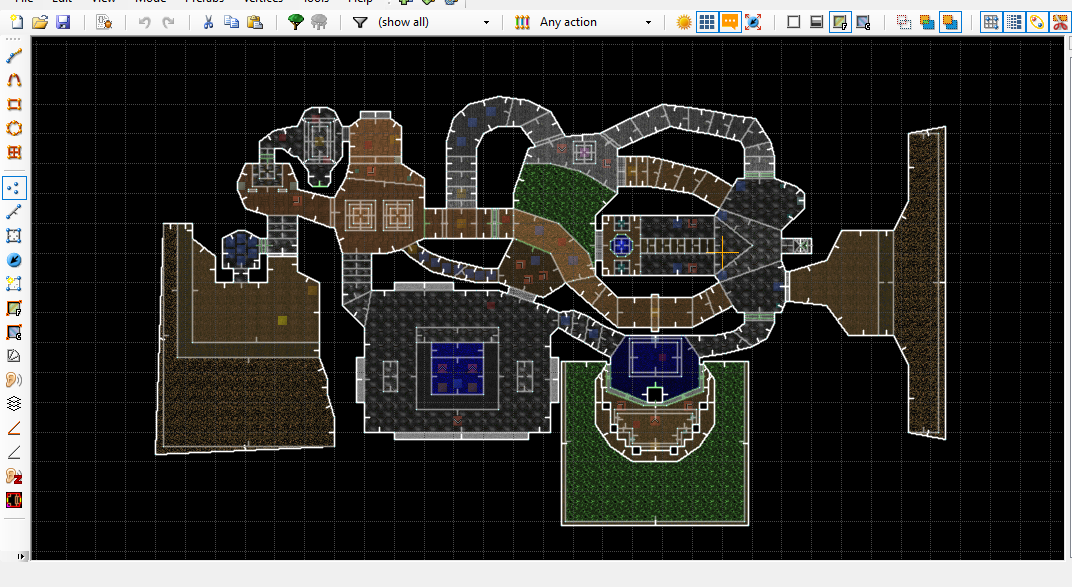Click the red film-strip icon in sidebar
Image resolution: width=1072 pixels, height=587 pixels.
click(14, 500)
